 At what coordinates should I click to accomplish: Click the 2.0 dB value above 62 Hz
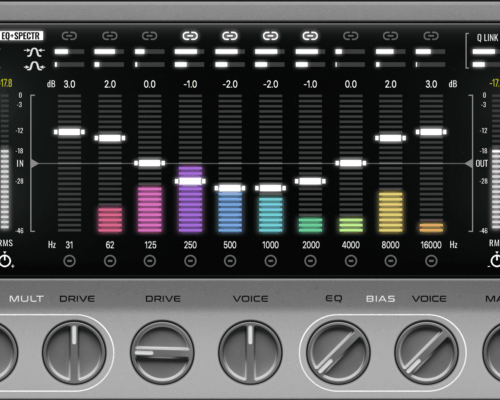(x=110, y=84)
